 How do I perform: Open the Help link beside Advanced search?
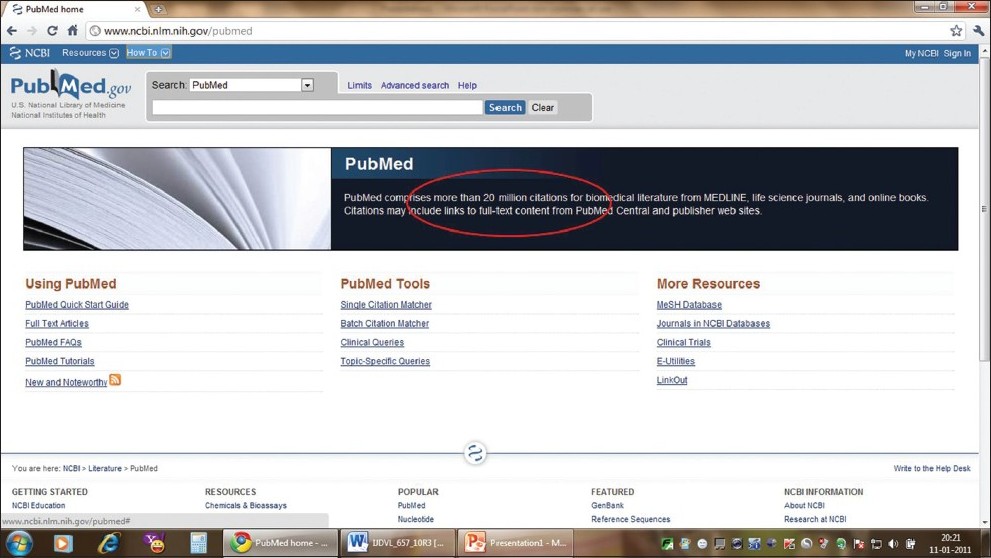coord(467,85)
